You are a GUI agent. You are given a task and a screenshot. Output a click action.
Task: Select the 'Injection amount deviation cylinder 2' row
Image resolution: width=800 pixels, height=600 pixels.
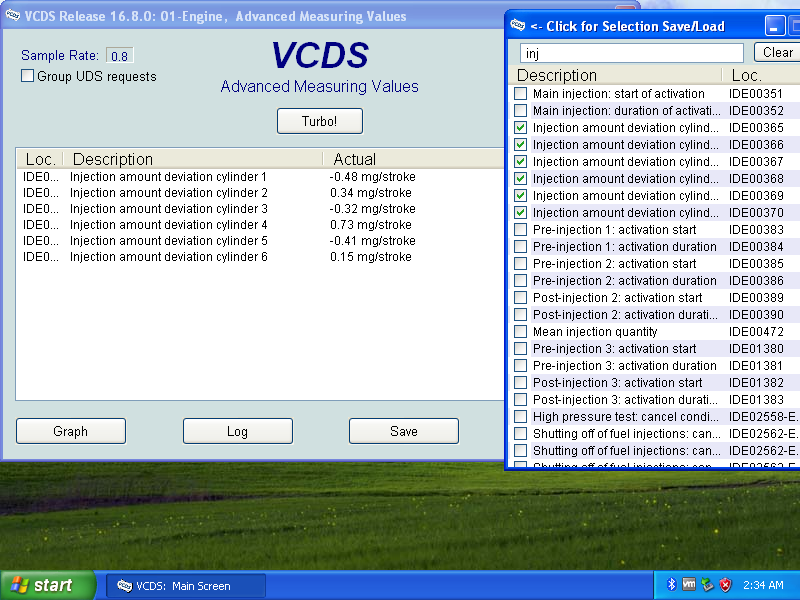coord(260,193)
